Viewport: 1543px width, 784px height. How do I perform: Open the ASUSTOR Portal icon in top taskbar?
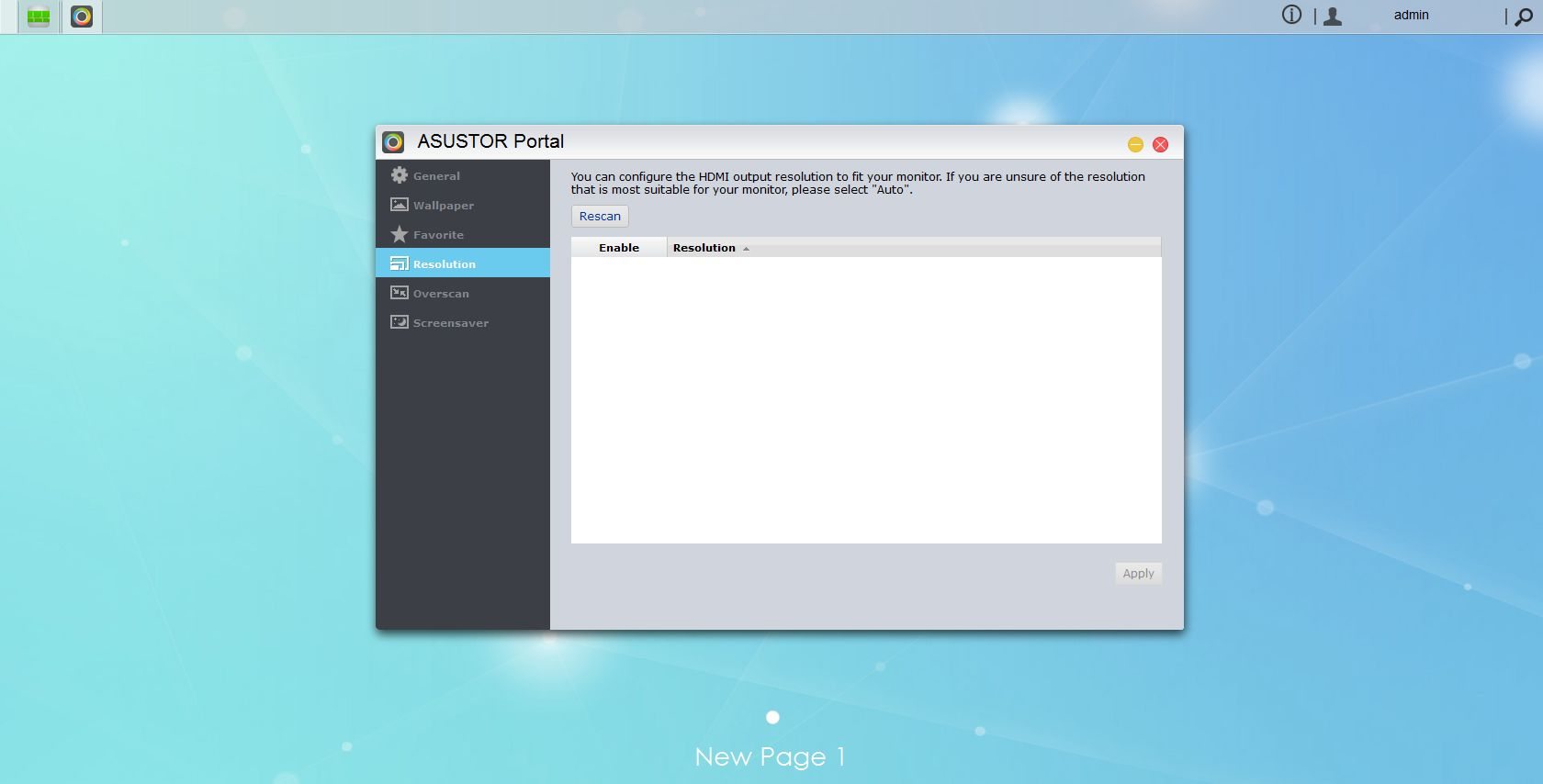pyautogui.click(x=82, y=17)
